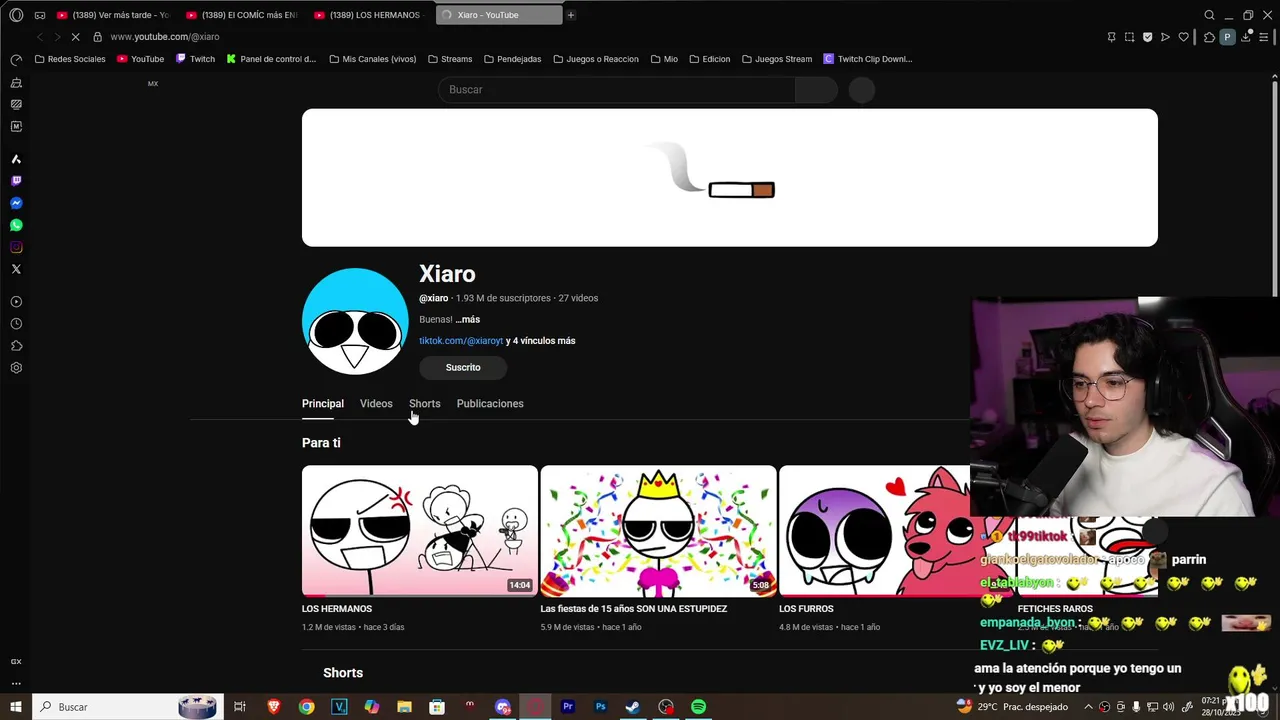Click the address bar URL
This screenshot has width=1280, height=720.
pos(165,37)
